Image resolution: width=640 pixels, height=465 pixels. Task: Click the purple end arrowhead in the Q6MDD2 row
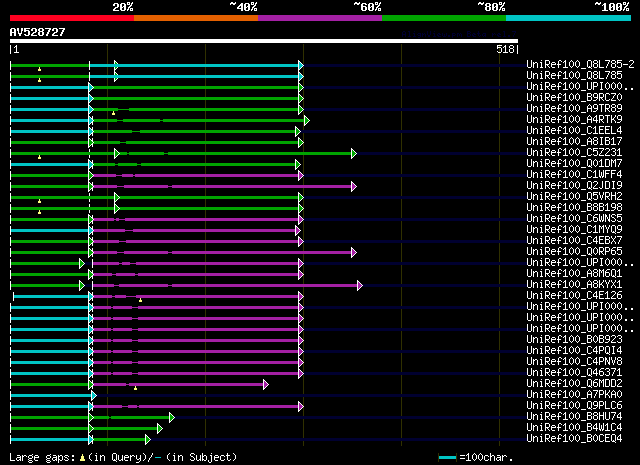[266, 385]
